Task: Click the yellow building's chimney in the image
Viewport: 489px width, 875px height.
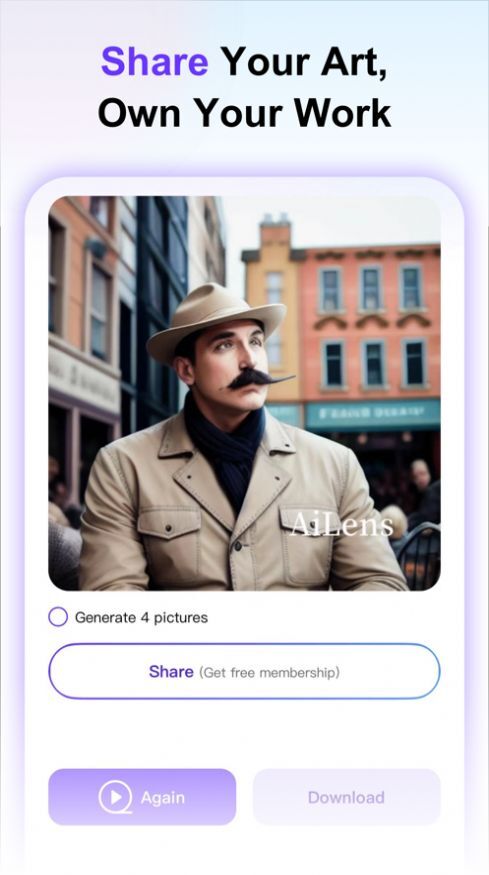Action: click(275, 230)
